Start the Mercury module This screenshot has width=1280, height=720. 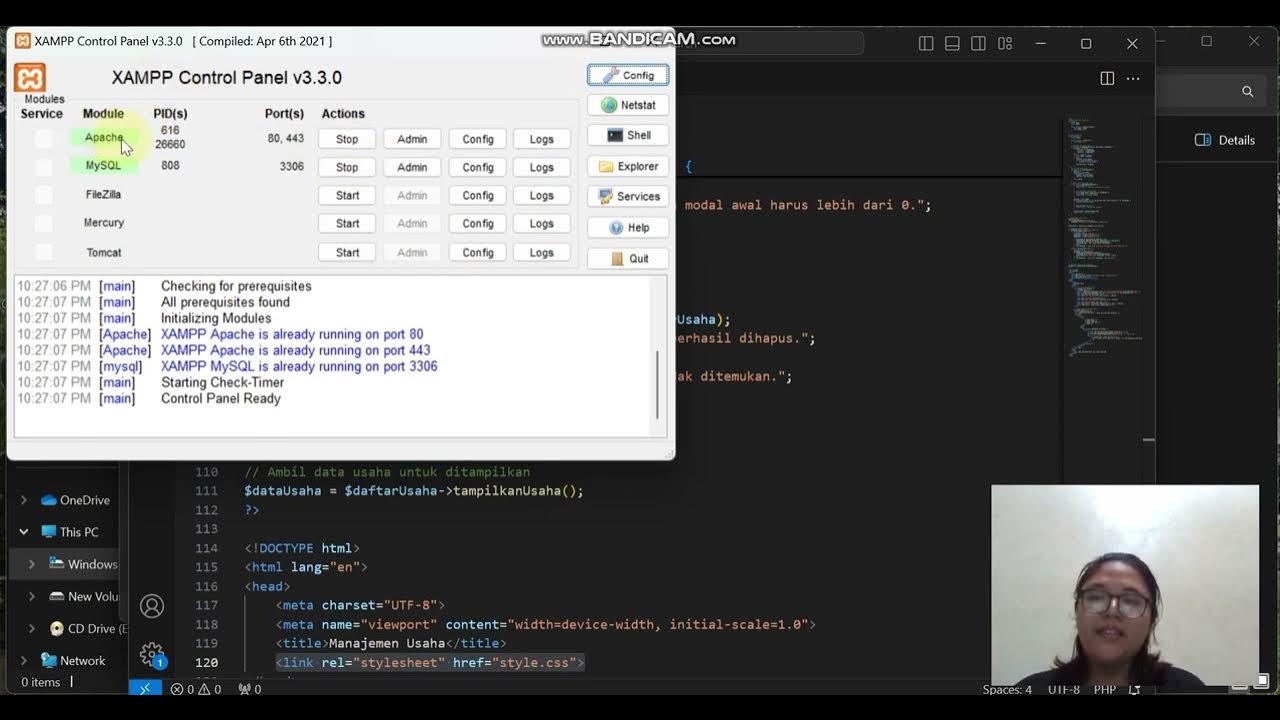(347, 223)
